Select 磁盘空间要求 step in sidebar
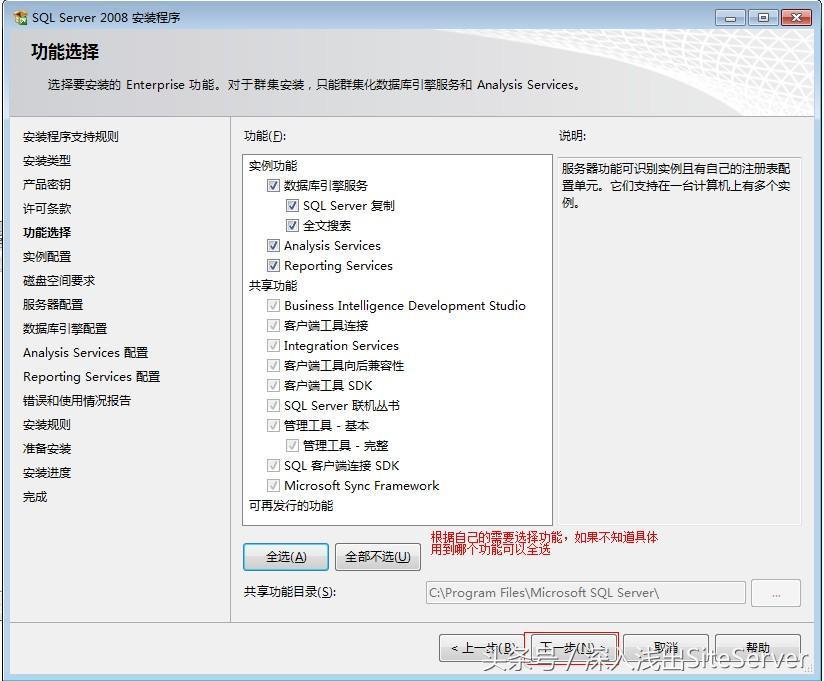Viewport: 824px width, 681px height. [x=59, y=281]
